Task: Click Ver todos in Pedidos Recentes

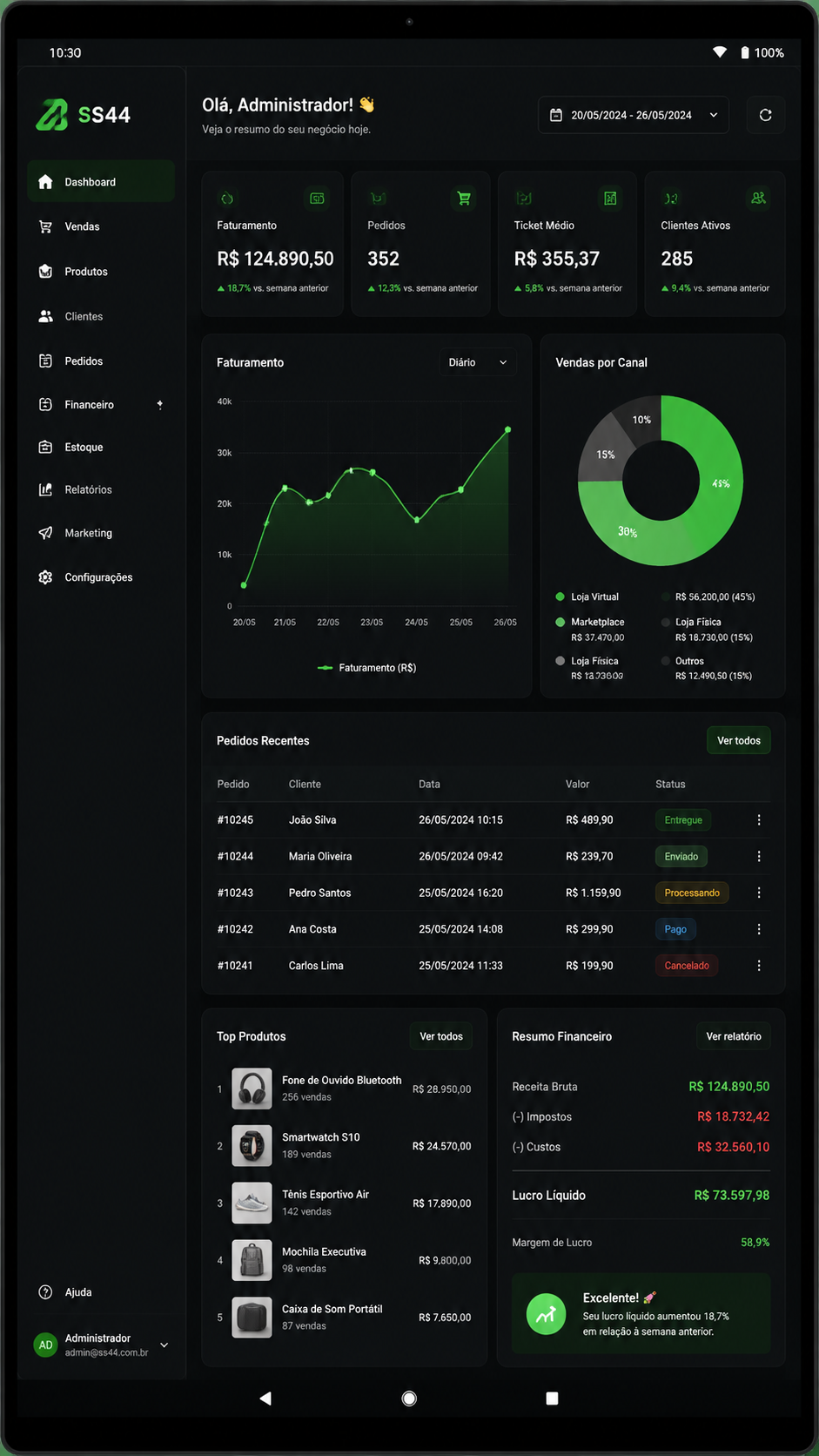Action: [739, 741]
